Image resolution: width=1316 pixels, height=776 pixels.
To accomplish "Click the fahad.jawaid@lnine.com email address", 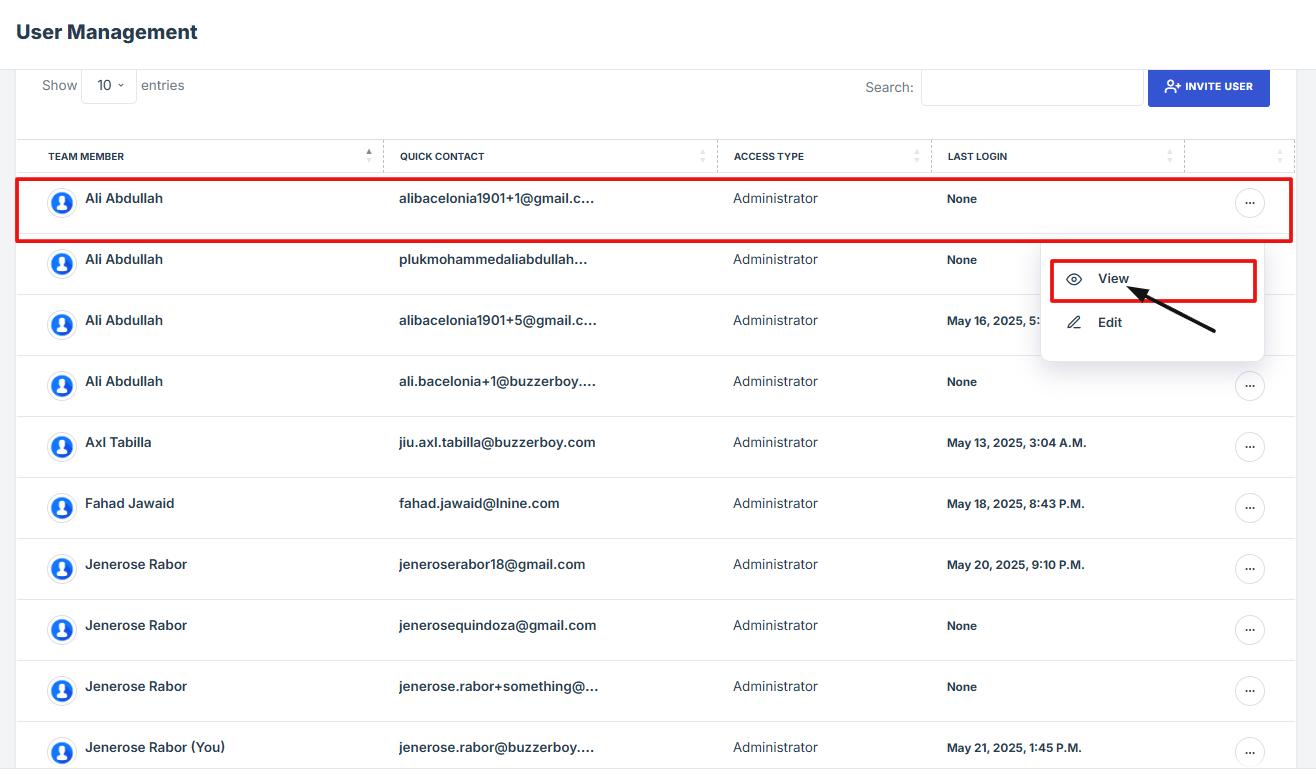I will click(479, 503).
